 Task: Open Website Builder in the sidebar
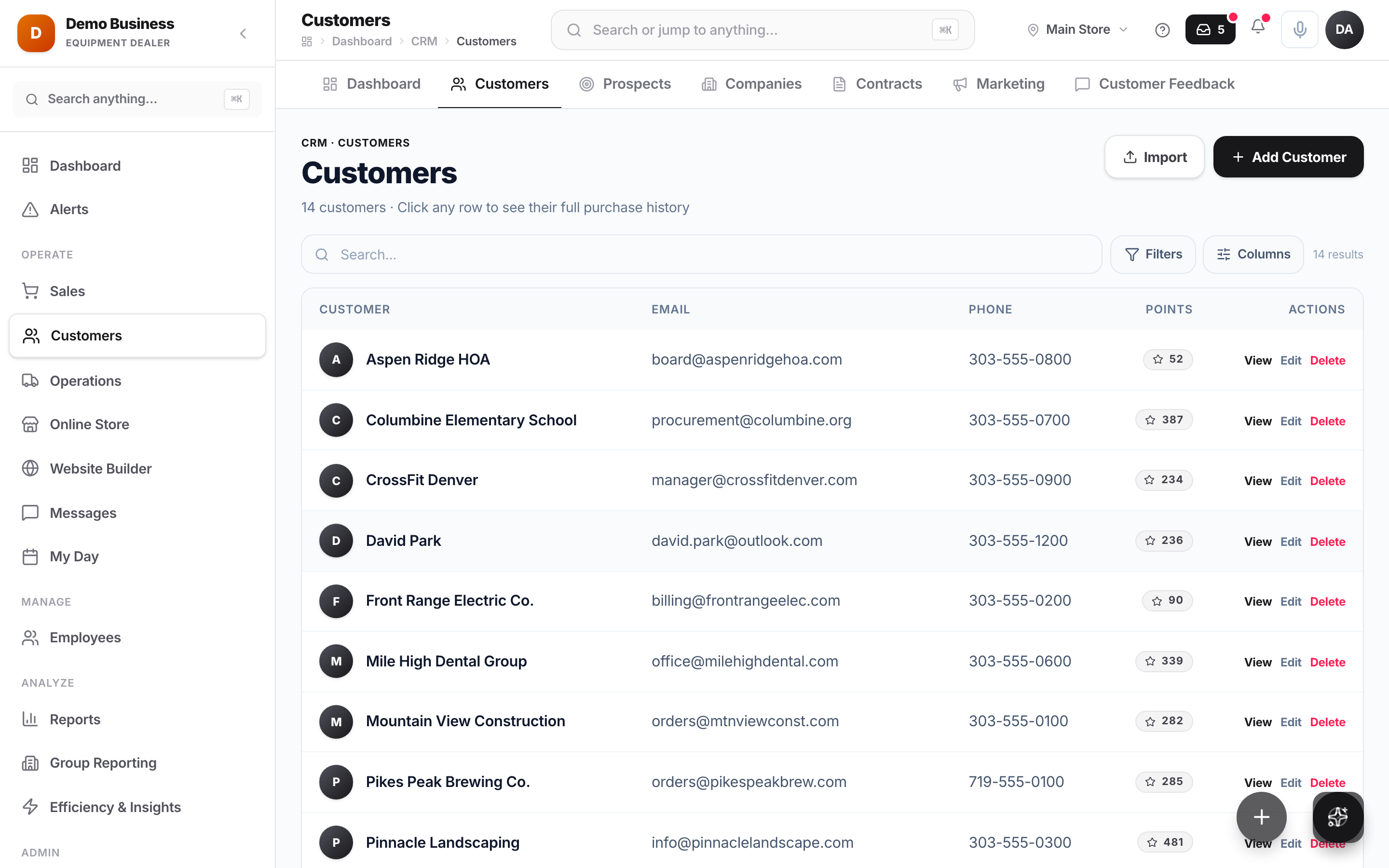click(x=137, y=468)
